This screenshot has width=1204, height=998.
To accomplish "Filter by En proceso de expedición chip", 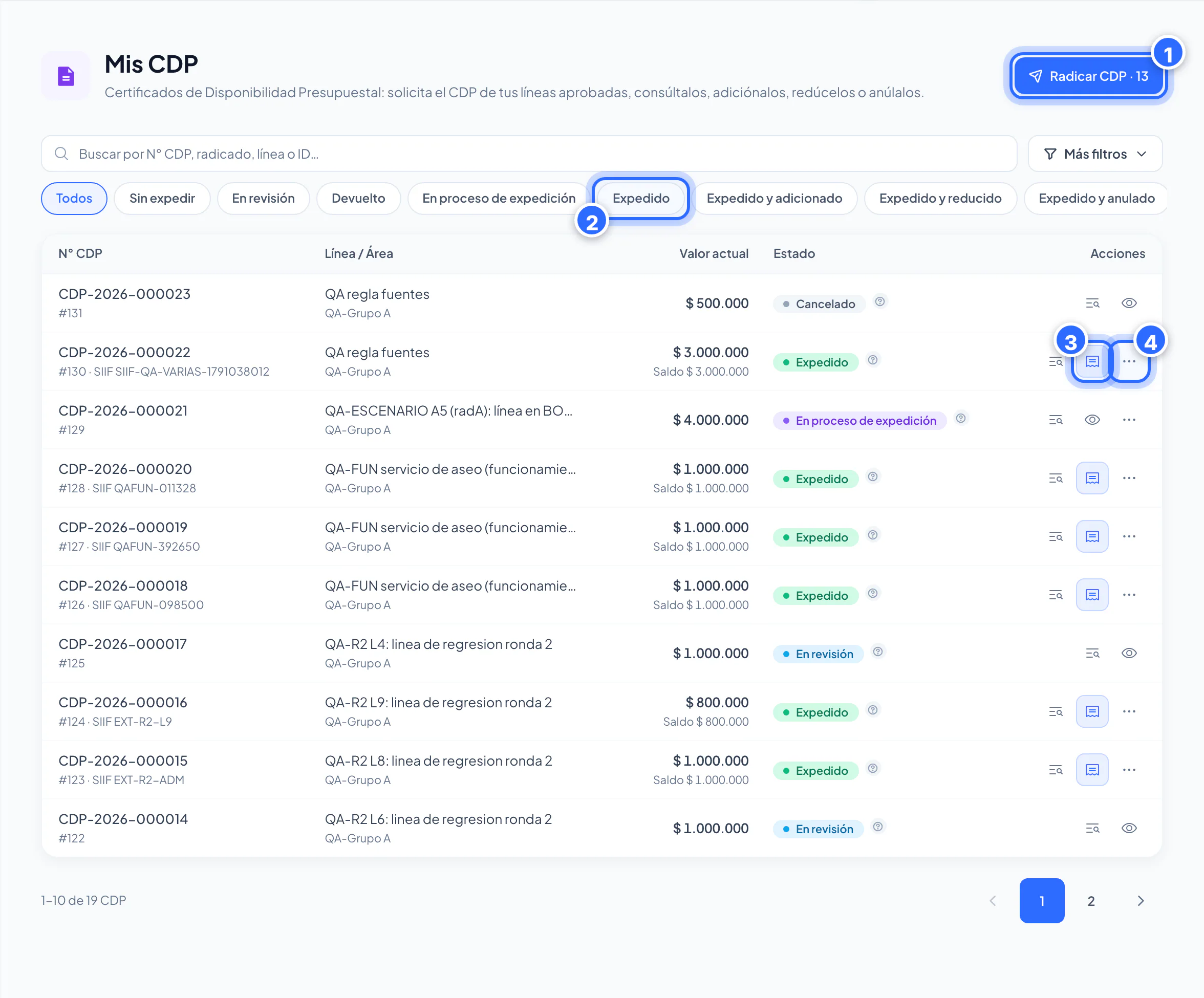I will (x=499, y=199).
